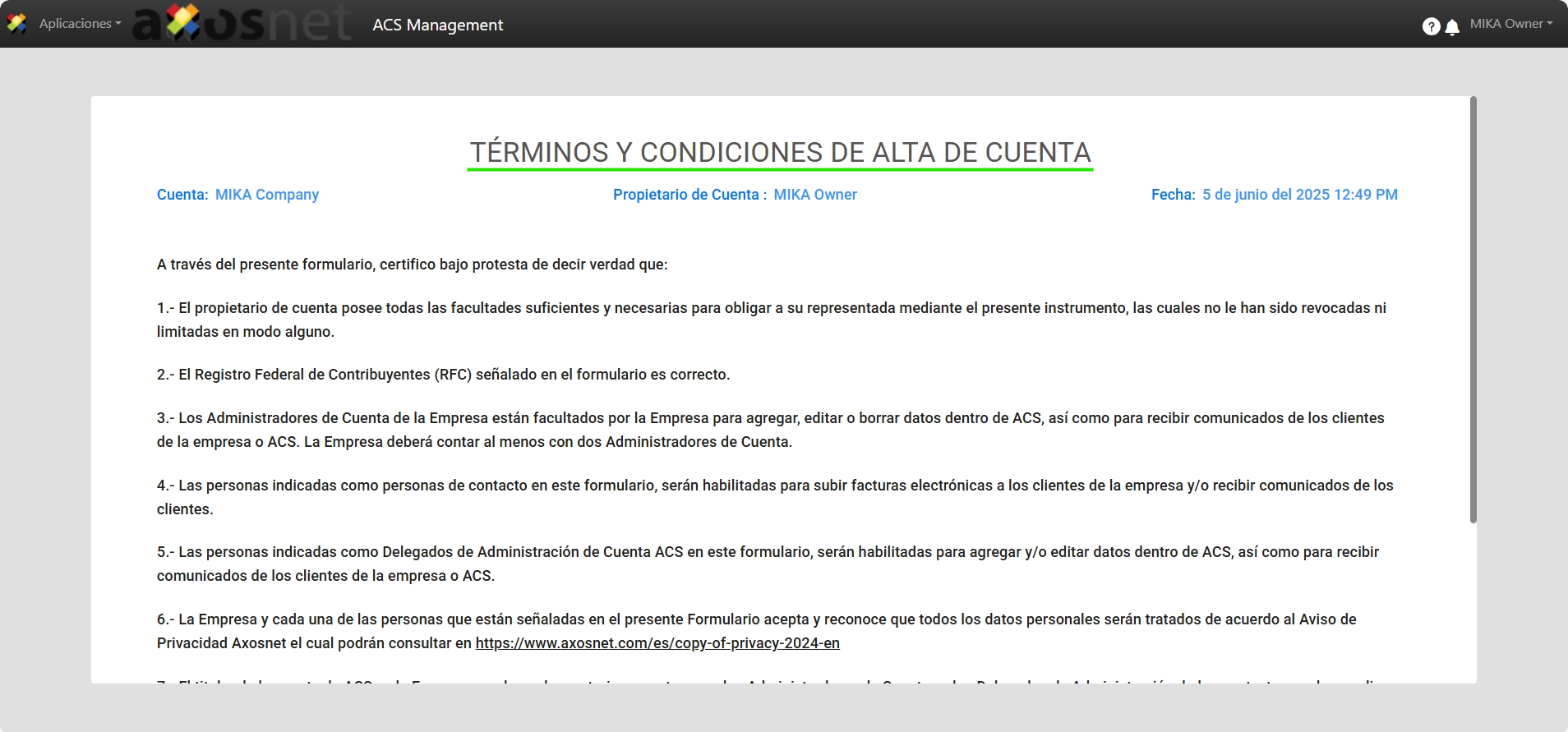Click the axosnet logo
This screenshot has width=1568, height=732.
(x=242, y=23)
